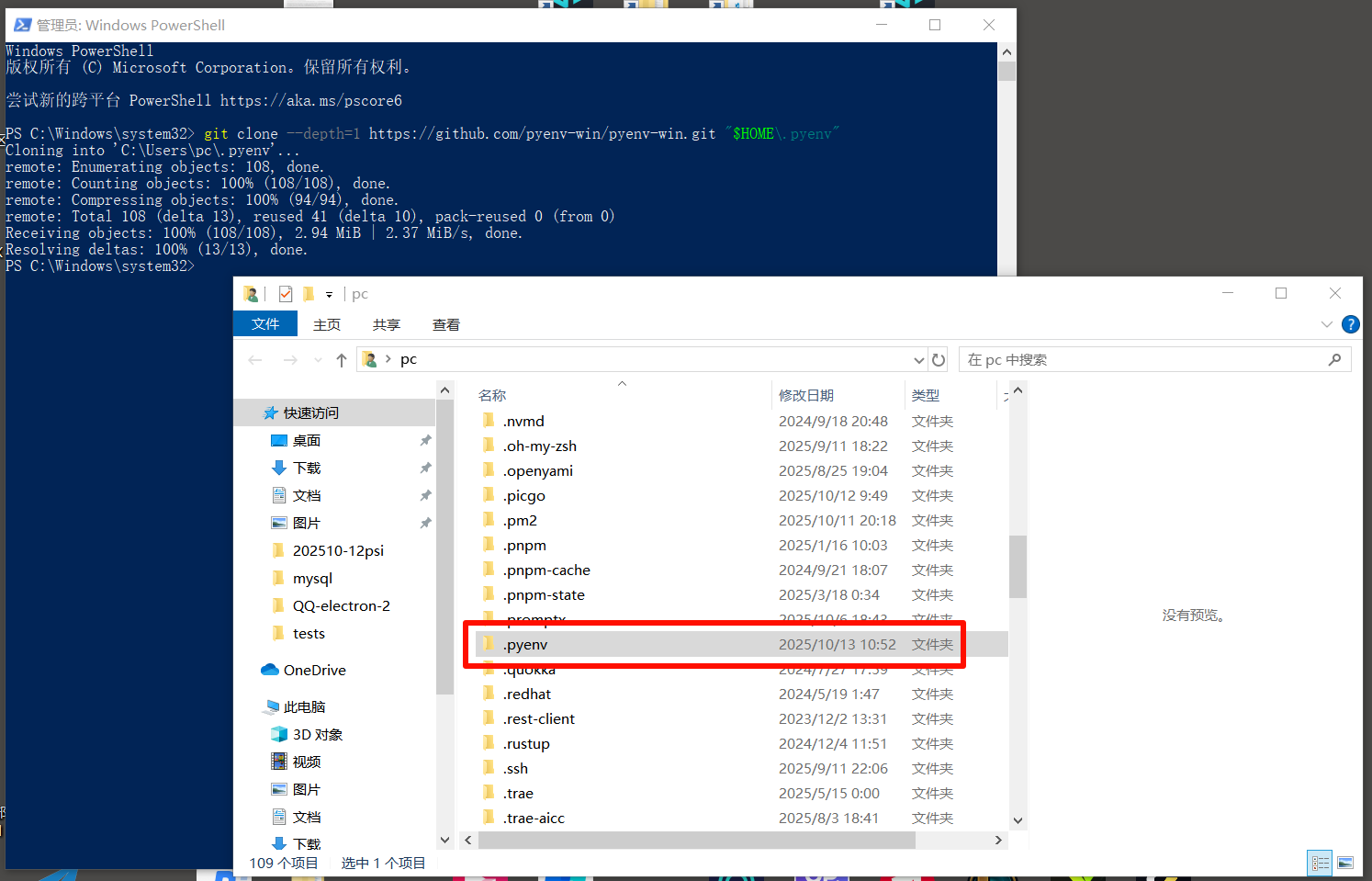Image resolution: width=1372 pixels, height=881 pixels.
Task: Click the Refresh button beside address bar
Action: (x=939, y=360)
